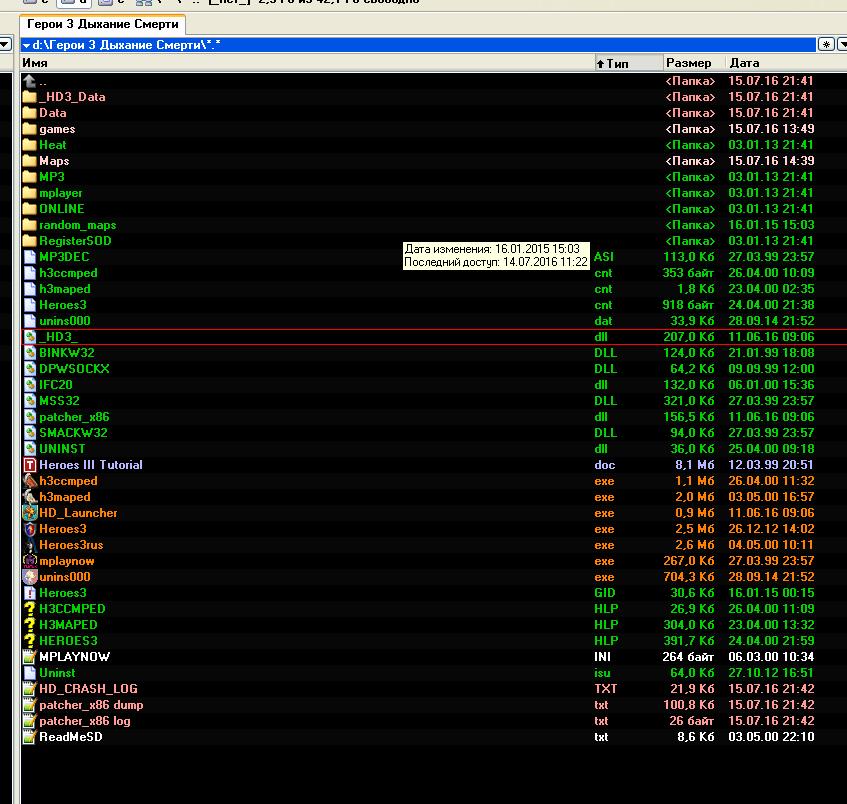The image size is (847, 804).
Task: Click the MP3DEC file icon
Action: tap(30, 257)
